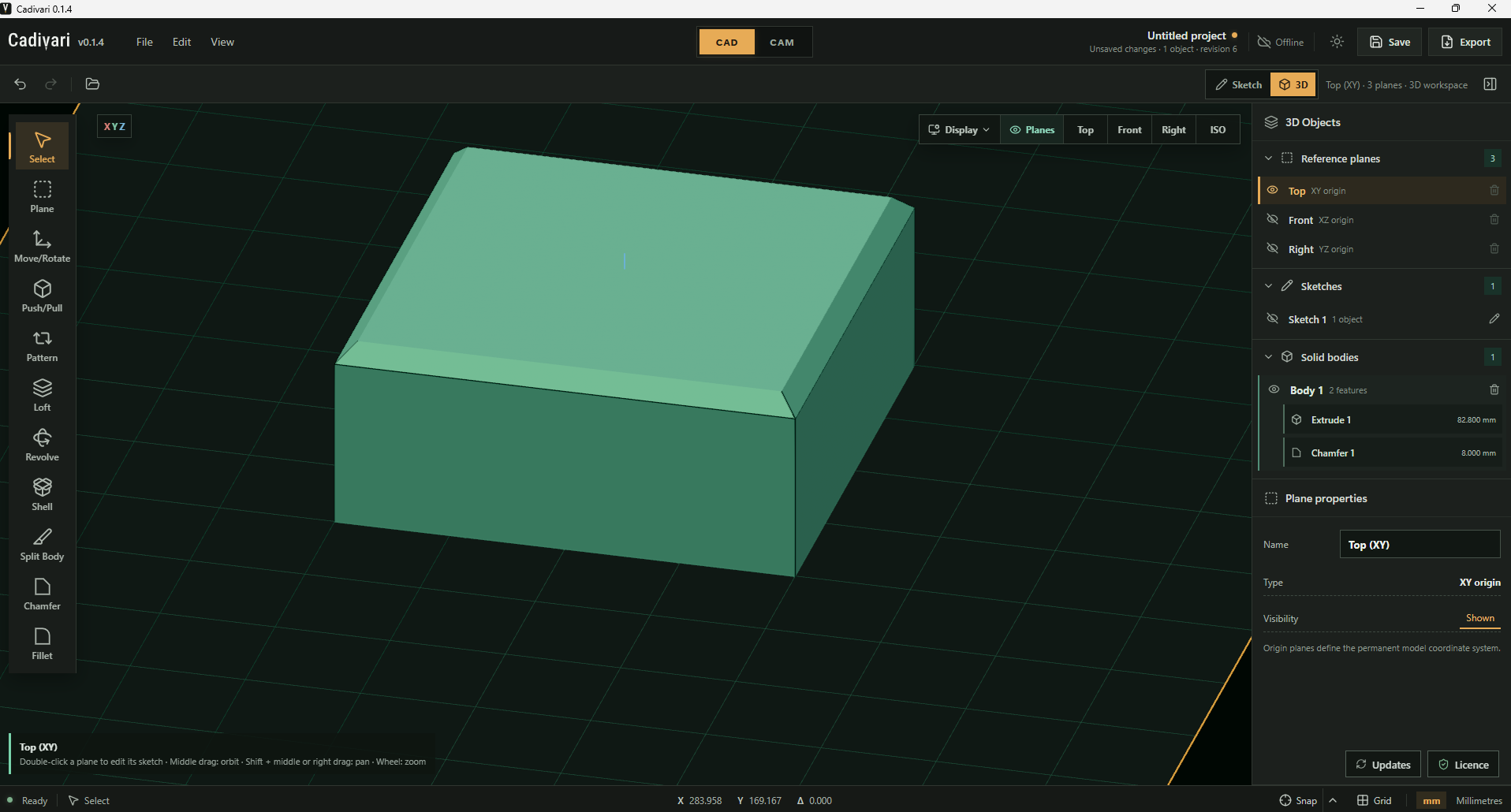This screenshot has height=812, width=1511.
Task: Toggle Snap in the status bar
Action: coord(1298,801)
